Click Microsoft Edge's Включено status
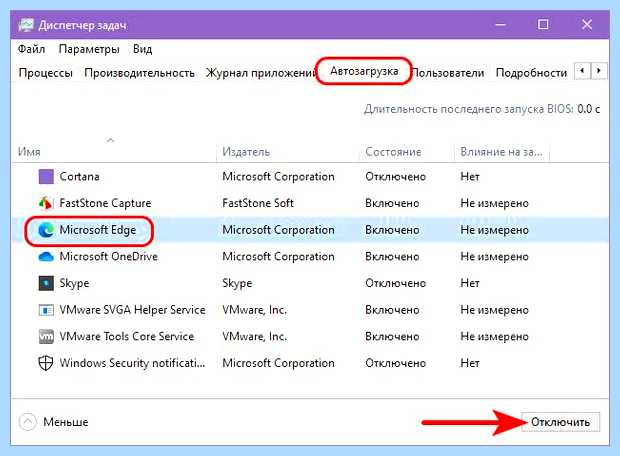This screenshot has width=620, height=456. pyautogui.click(x=392, y=230)
